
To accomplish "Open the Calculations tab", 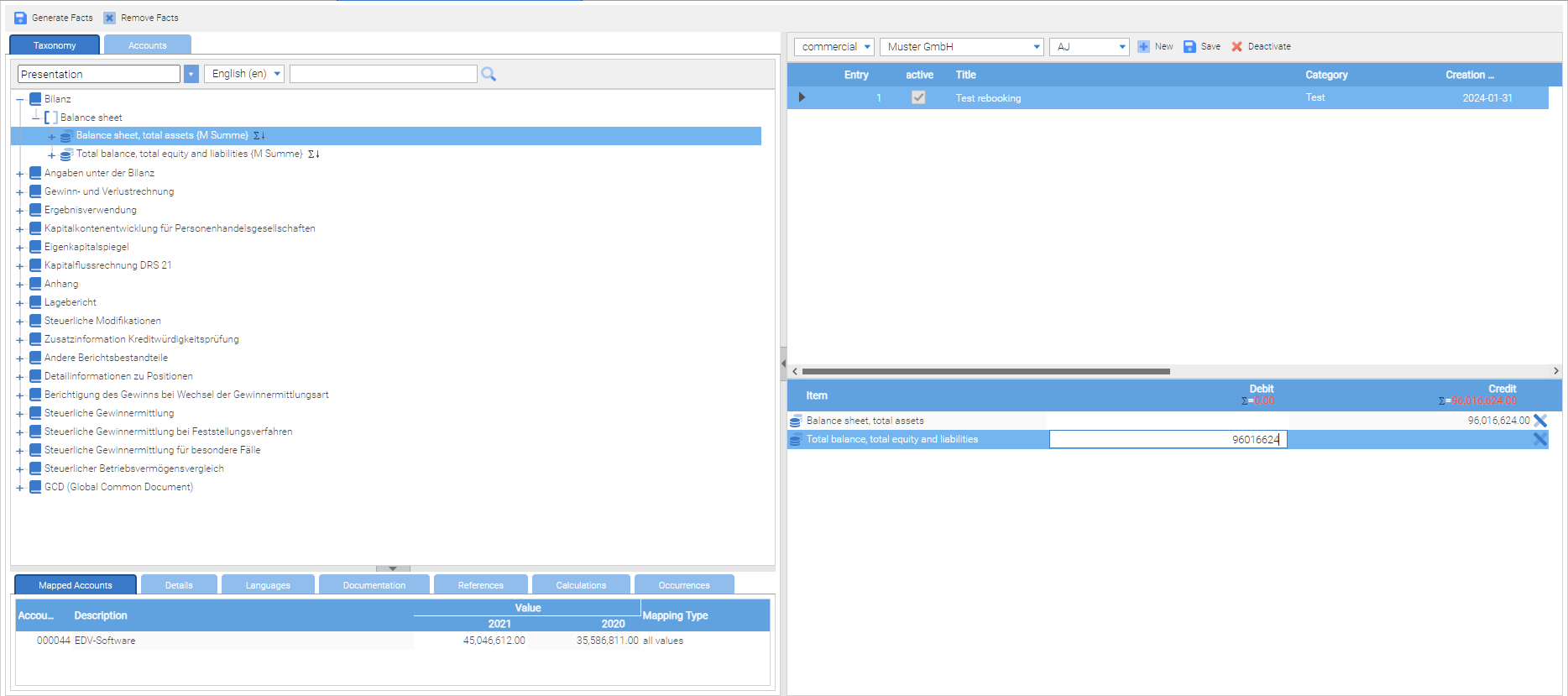I will click(580, 585).
